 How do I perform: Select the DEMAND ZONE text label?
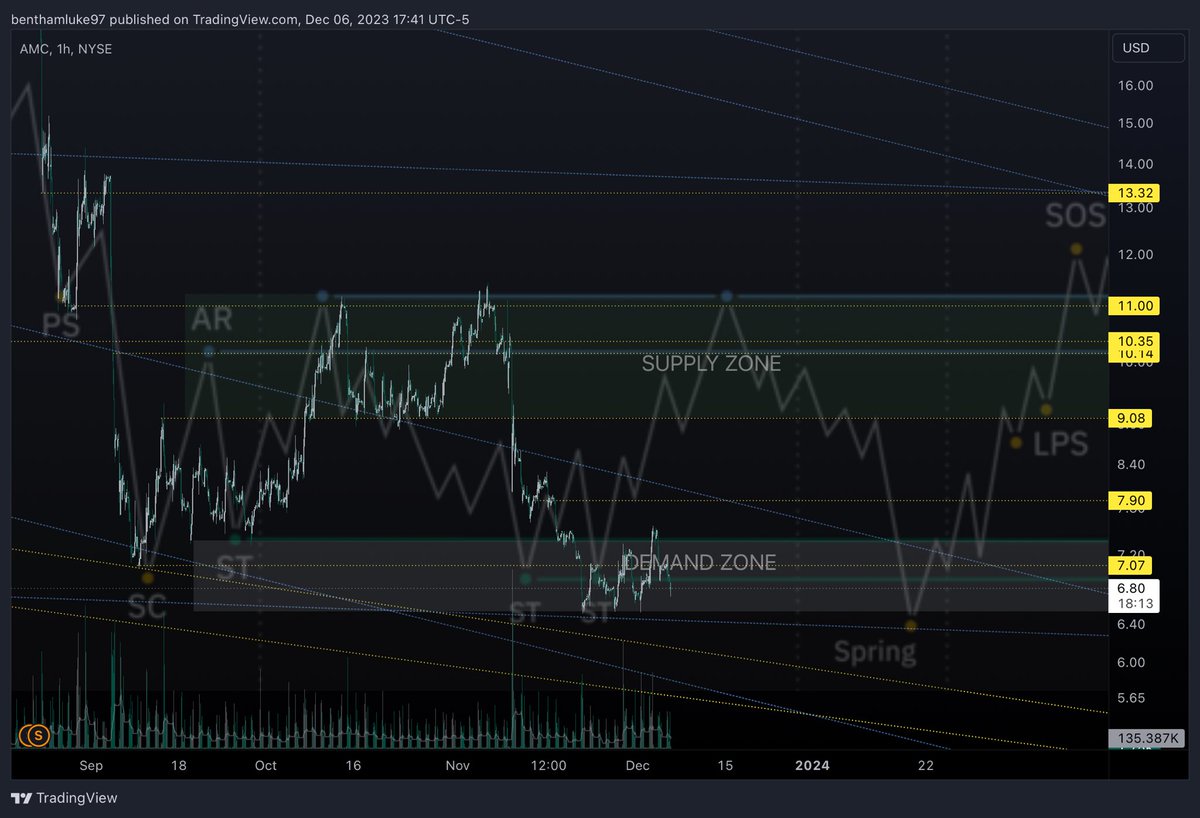pos(700,563)
